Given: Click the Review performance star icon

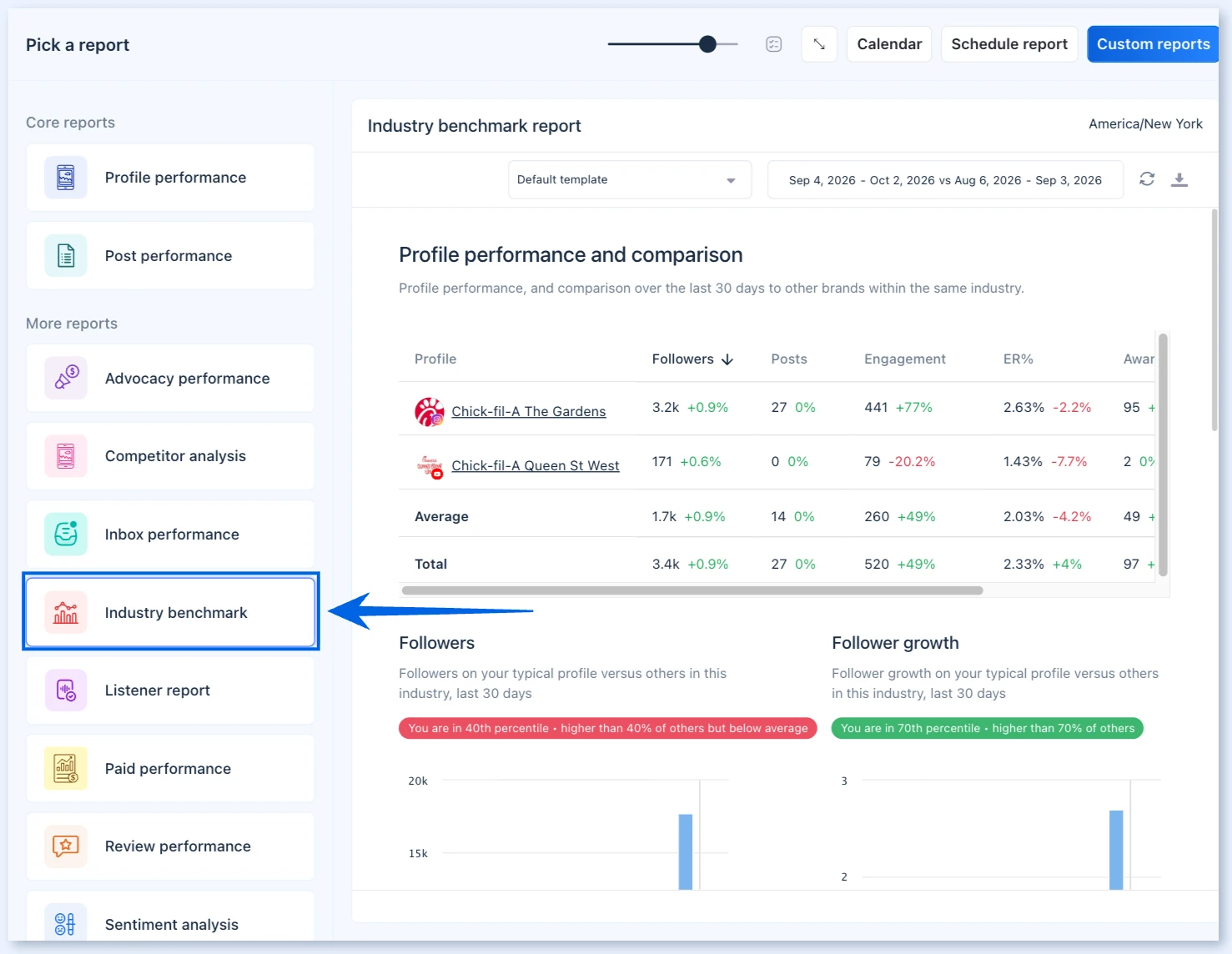Looking at the screenshot, I should pyautogui.click(x=66, y=846).
